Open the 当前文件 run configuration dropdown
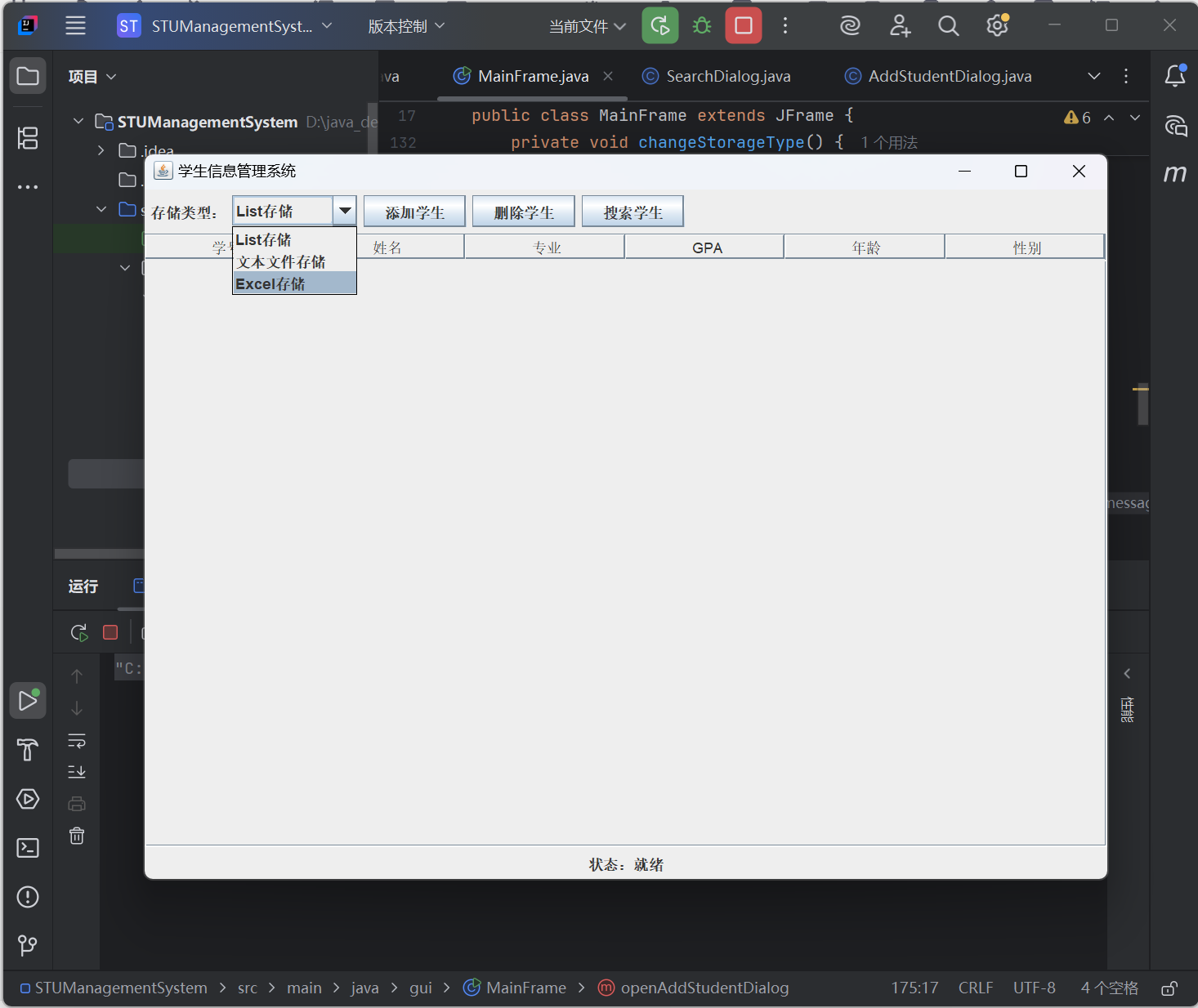The image size is (1198, 1008). (x=588, y=26)
